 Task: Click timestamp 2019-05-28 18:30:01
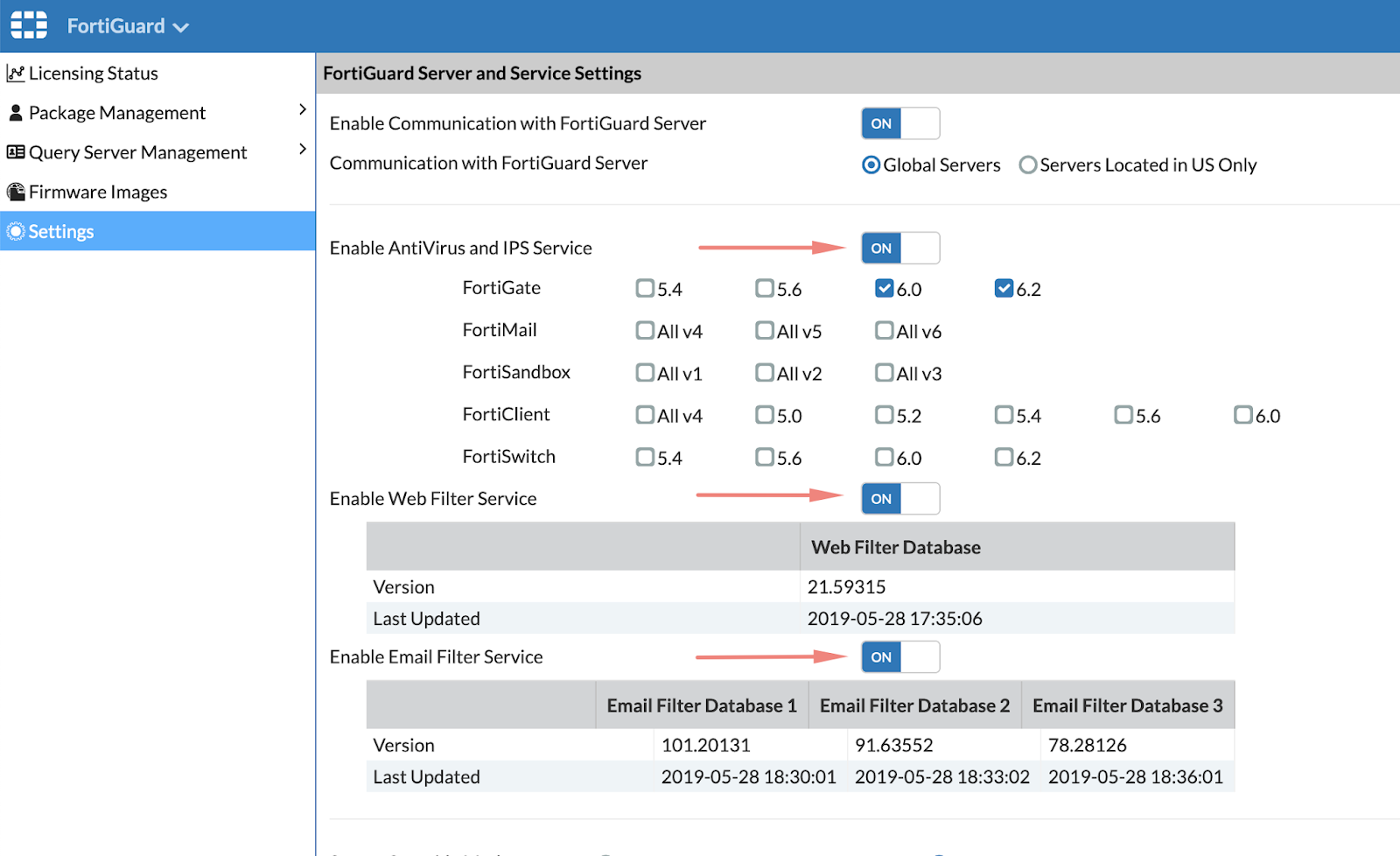coord(749,777)
